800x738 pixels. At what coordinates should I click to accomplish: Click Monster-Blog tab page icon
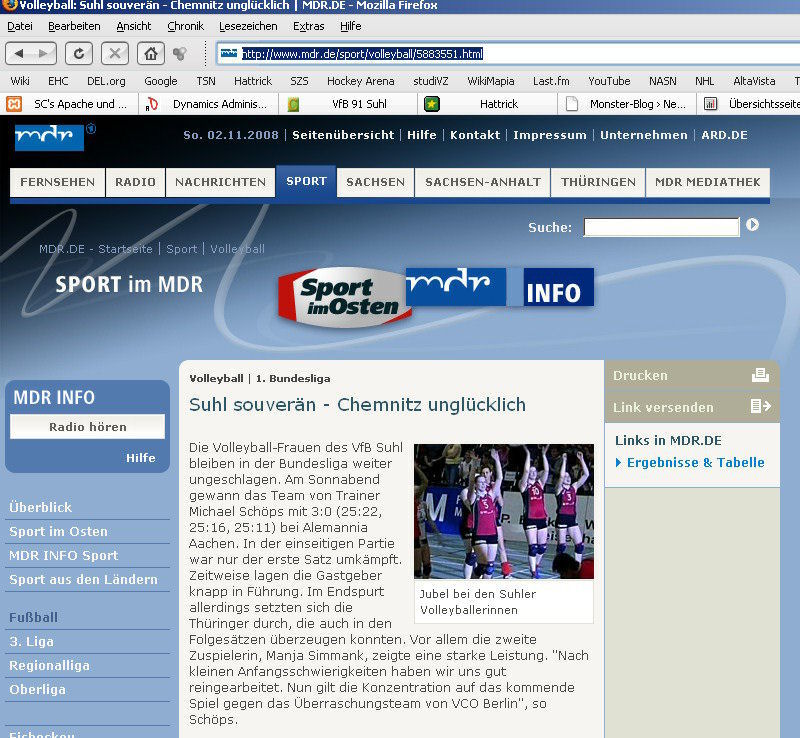pos(572,104)
